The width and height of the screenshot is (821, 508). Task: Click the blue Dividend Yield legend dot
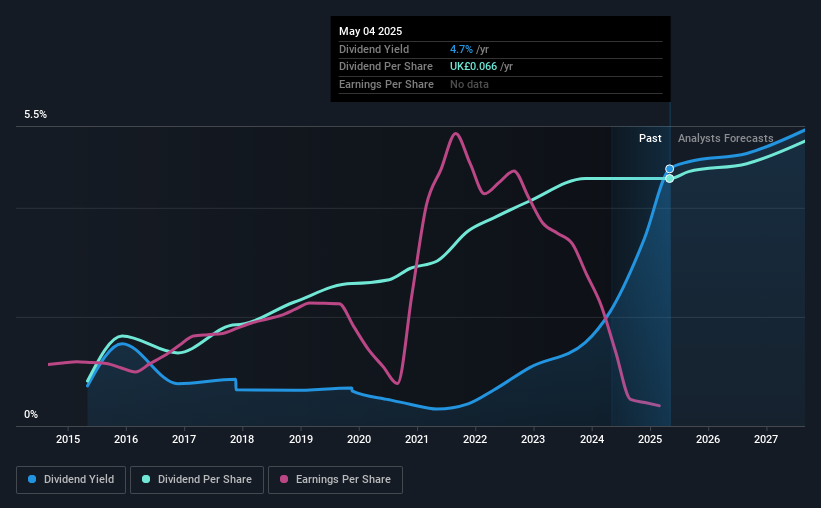pos(32,479)
